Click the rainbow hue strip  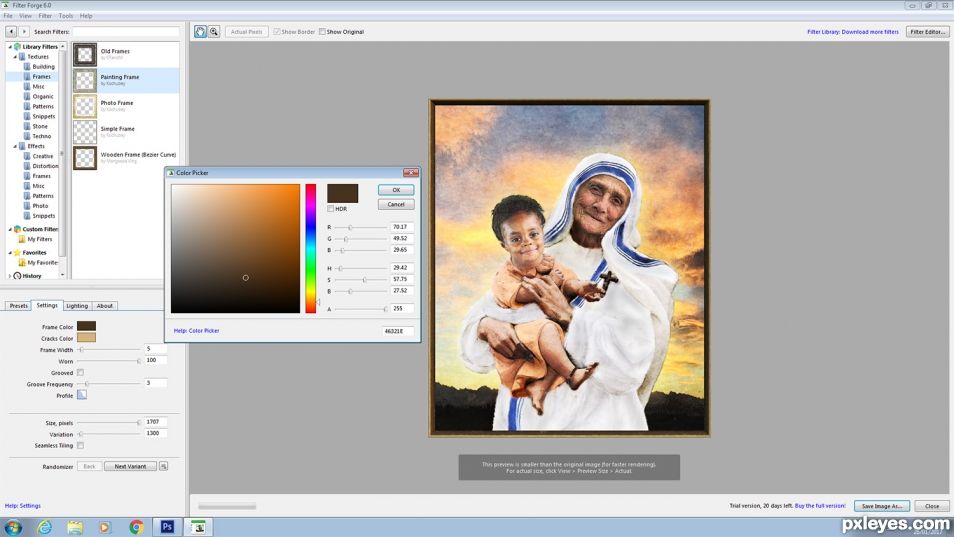[x=310, y=248]
